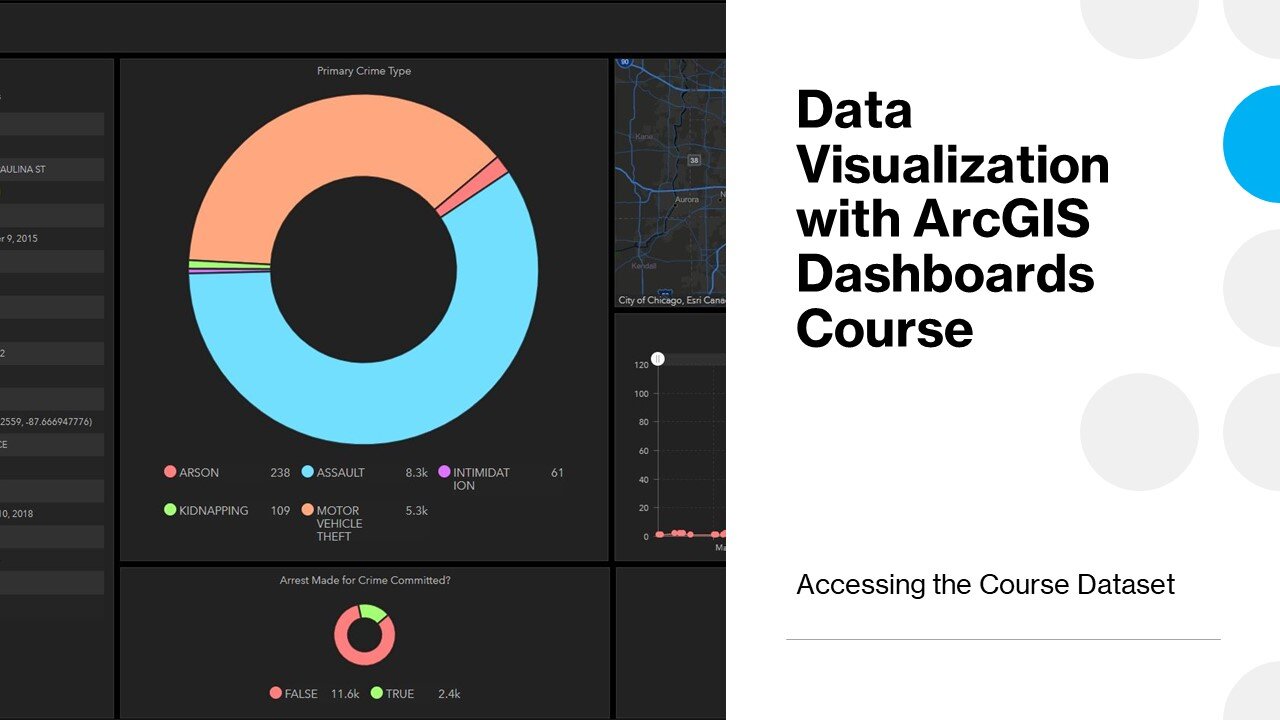Click the KIDNAPPING legend color dot
Viewport: 1280px width, 720px height.
pos(170,510)
